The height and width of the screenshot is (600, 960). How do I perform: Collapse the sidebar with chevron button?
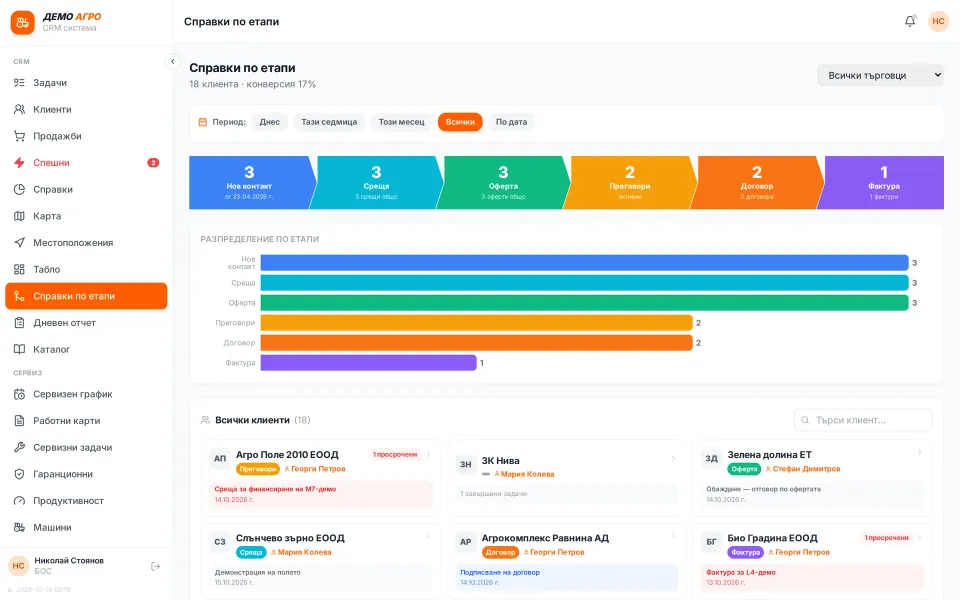[173, 61]
